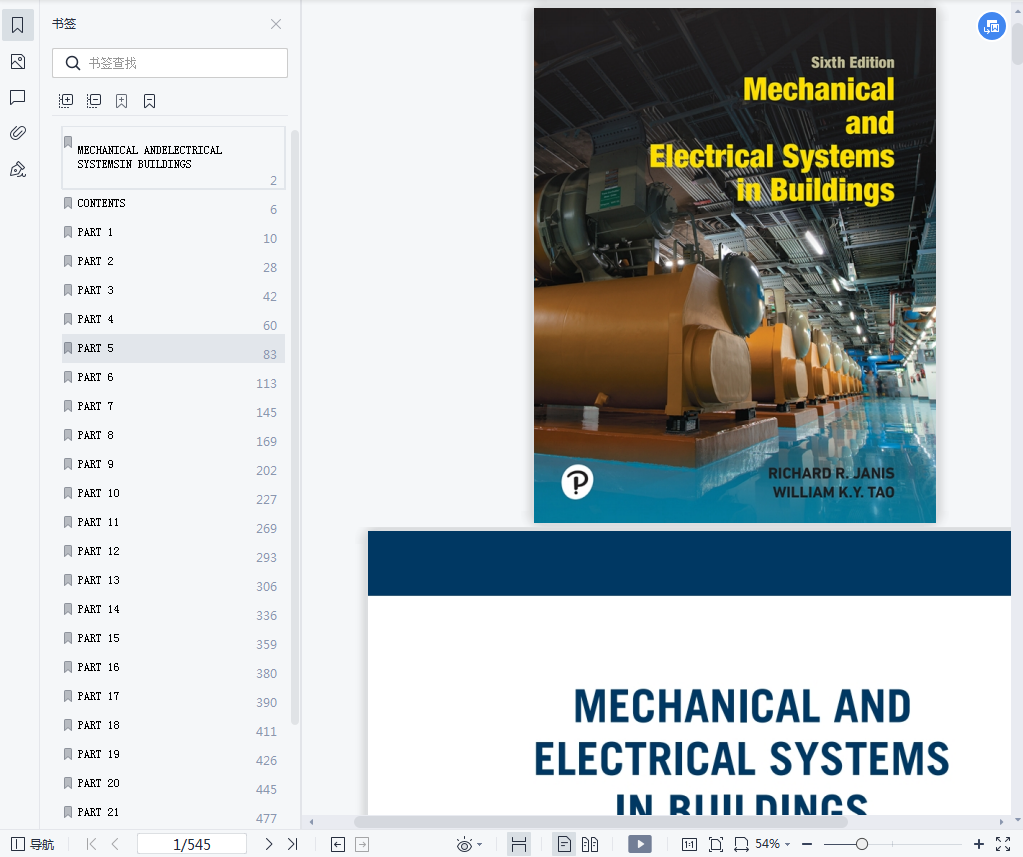The width and height of the screenshot is (1023, 857).
Task: Zoom in with the plus button
Action: pos(979,845)
